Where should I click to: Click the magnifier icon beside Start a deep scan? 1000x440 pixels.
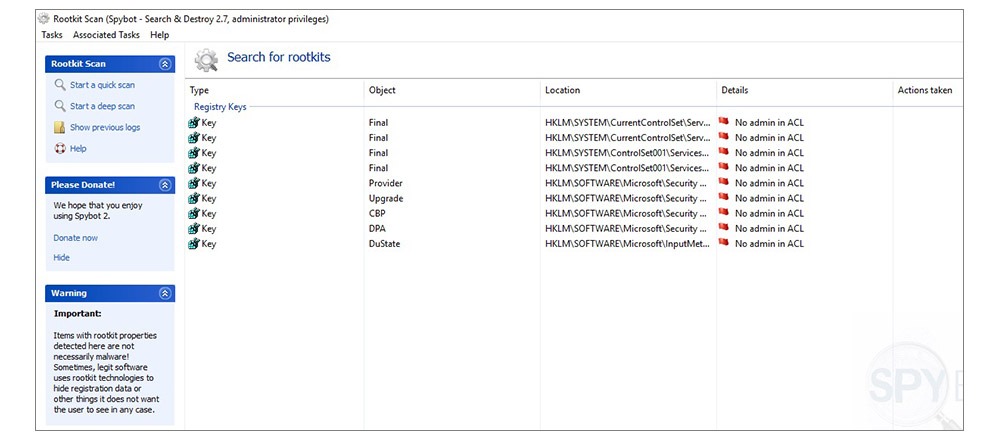(x=60, y=106)
